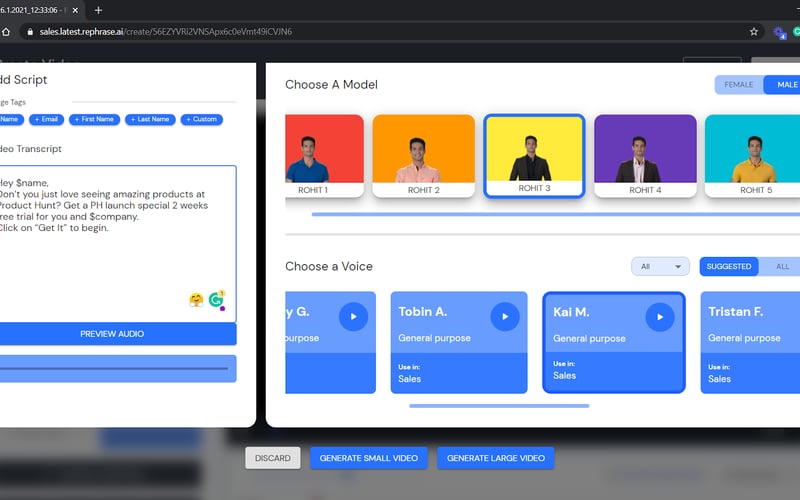The image size is (800, 500).
Task: View site info via lock icon
Action: click(x=30, y=32)
